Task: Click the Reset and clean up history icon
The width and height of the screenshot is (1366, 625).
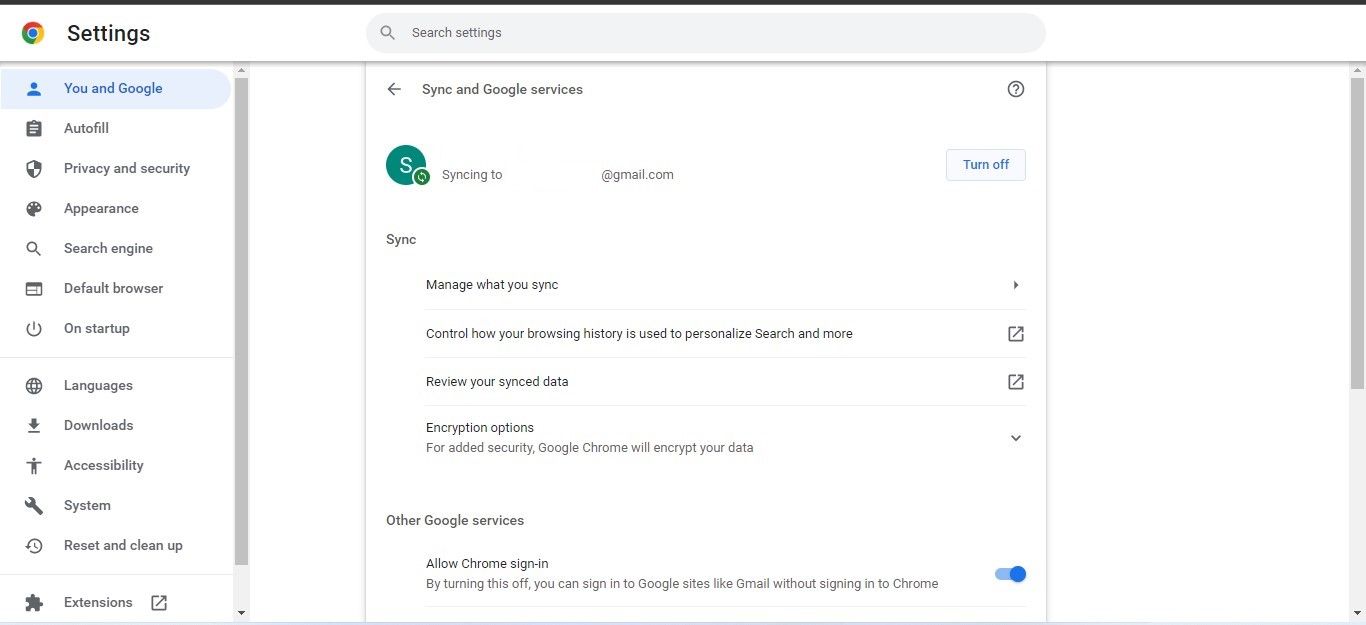Action: (34, 546)
